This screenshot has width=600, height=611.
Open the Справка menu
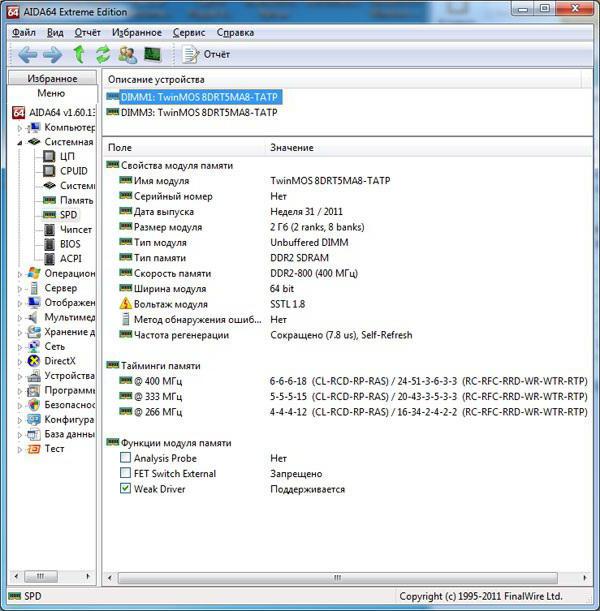[x=235, y=32]
